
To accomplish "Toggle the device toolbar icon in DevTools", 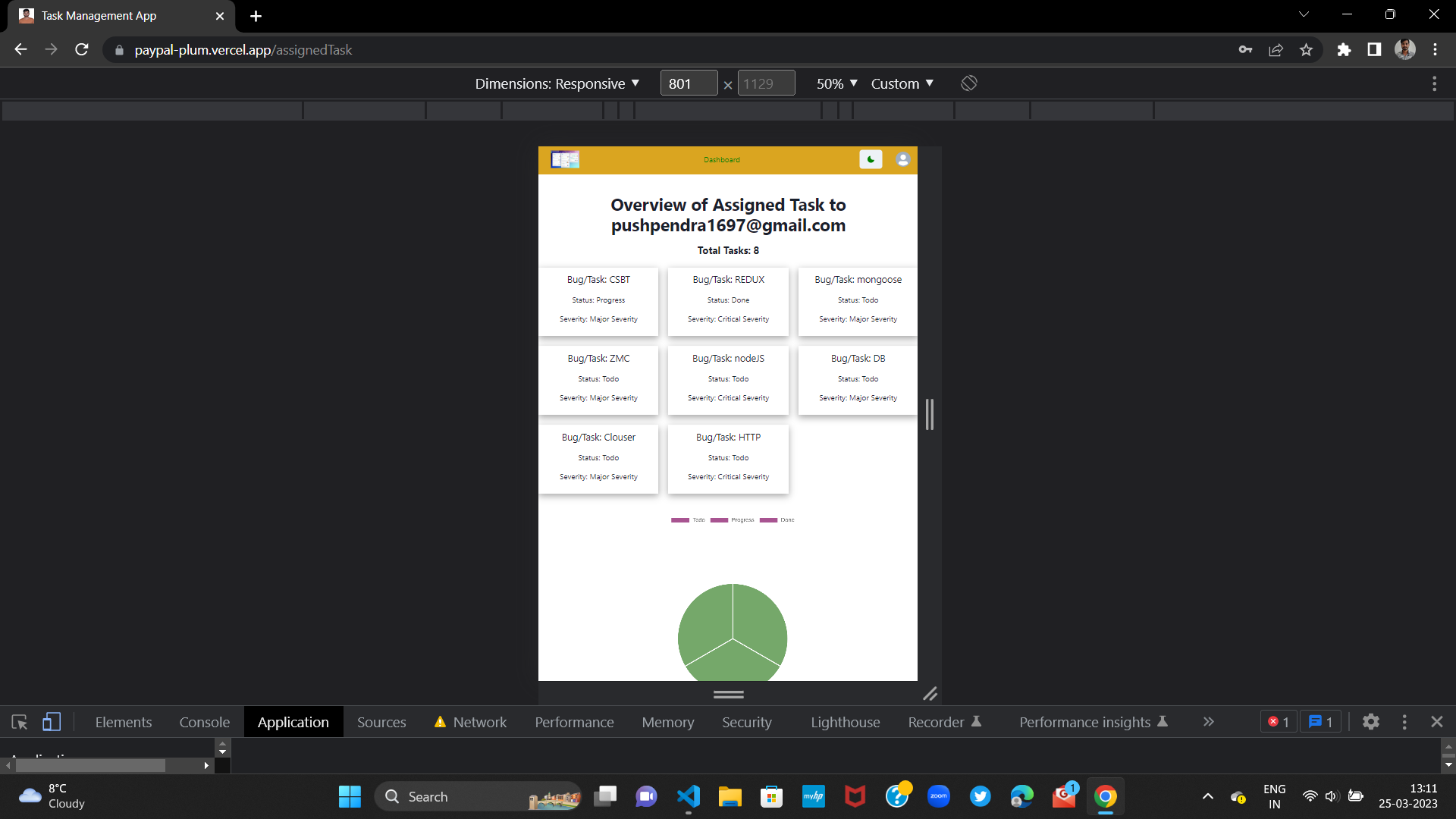I will [x=51, y=722].
